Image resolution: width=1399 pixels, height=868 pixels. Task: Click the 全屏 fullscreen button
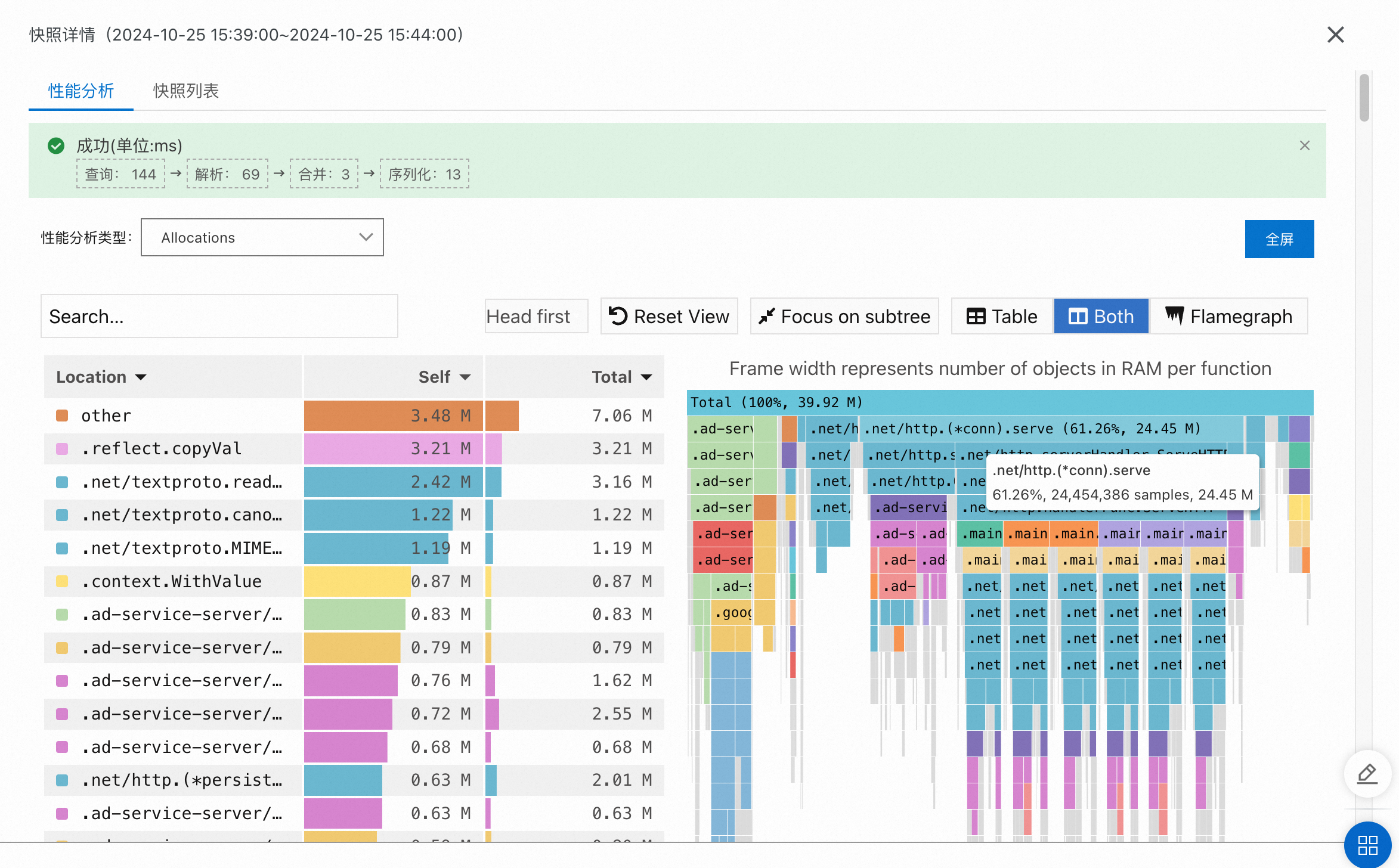click(x=1279, y=239)
